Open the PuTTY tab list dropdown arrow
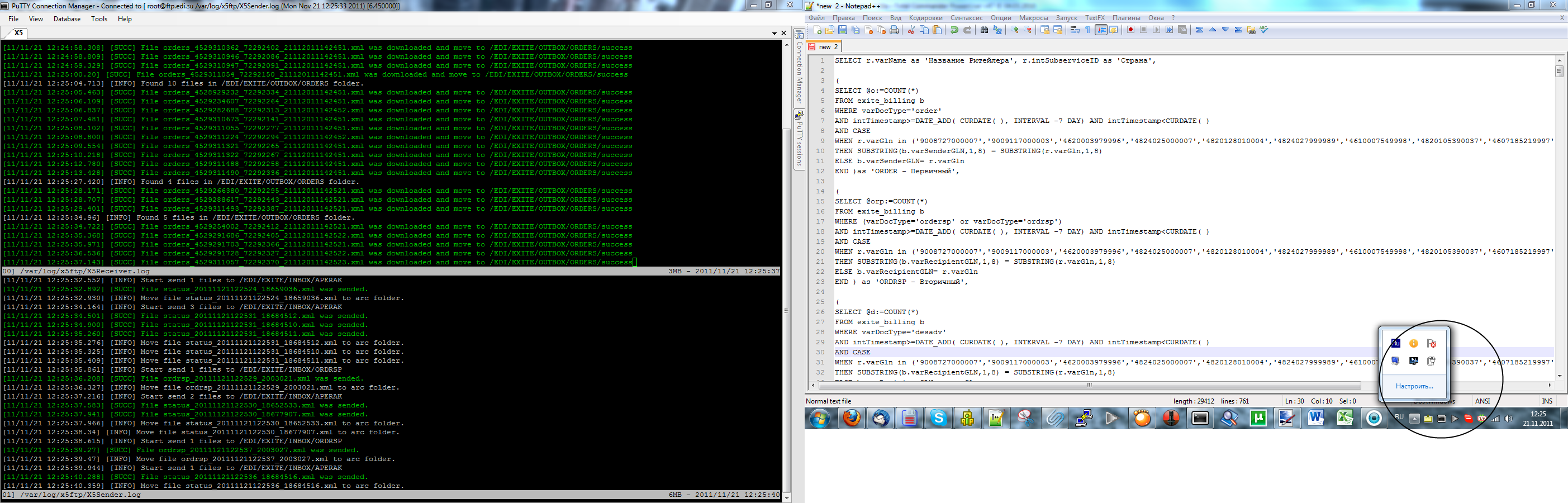 point(775,33)
